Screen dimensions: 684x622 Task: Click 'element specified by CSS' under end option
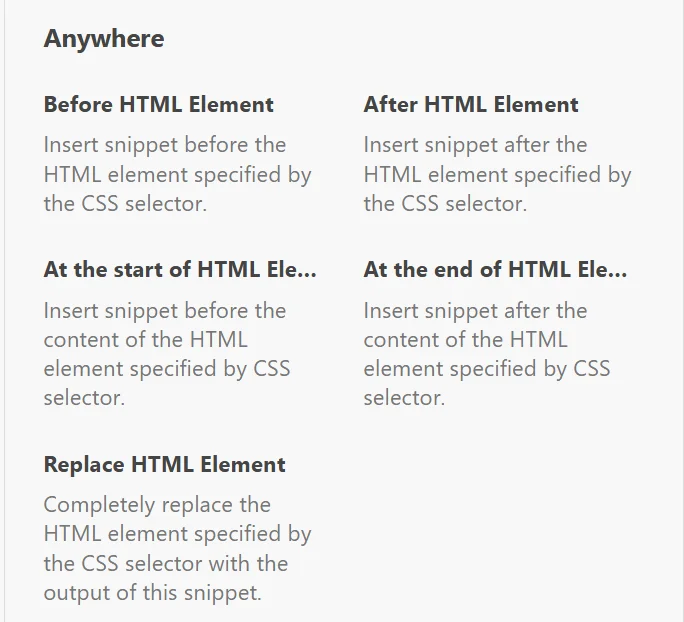pos(487,369)
